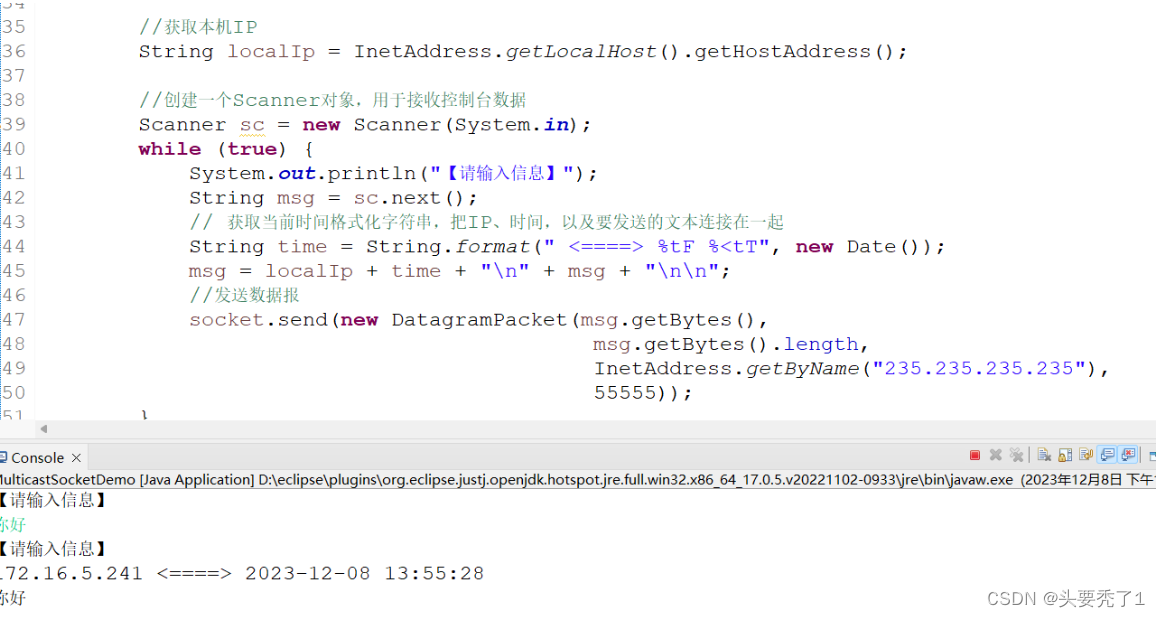Toggle Word Wrap in the Console toolbar
The width and height of the screenshot is (1160, 617).
coord(1086,456)
